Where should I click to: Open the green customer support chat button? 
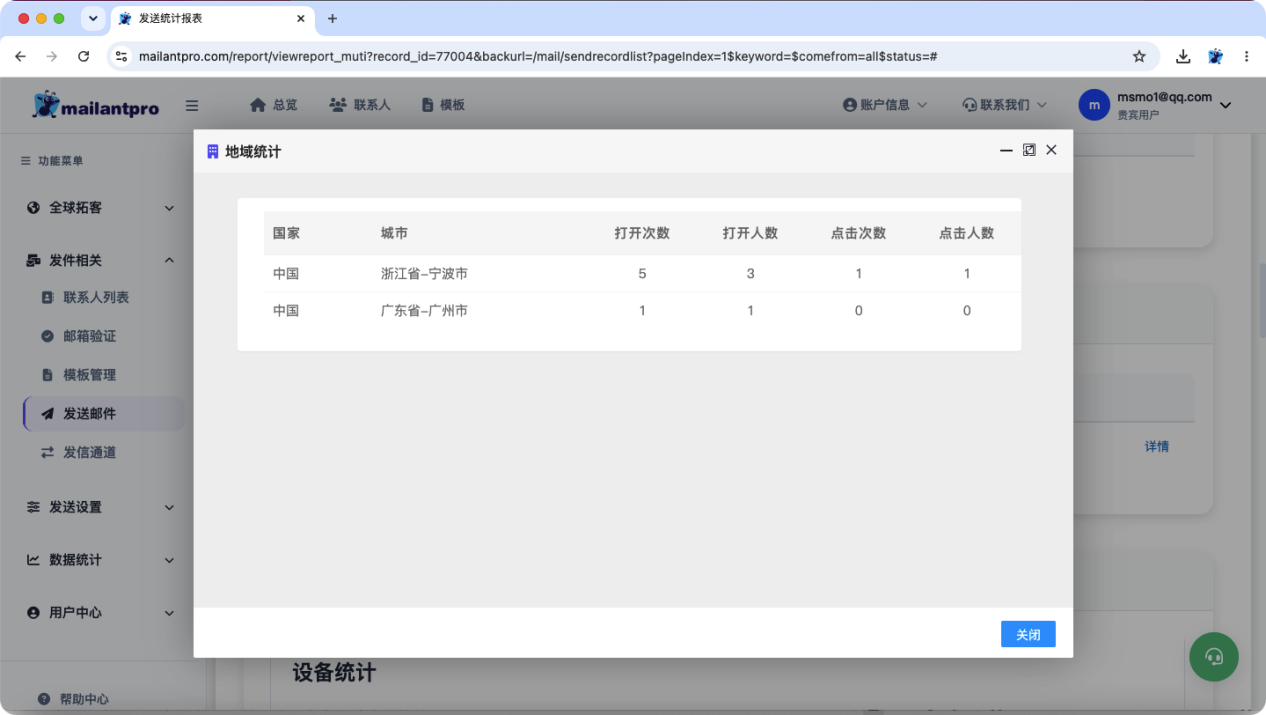pyautogui.click(x=1214, y=657)
